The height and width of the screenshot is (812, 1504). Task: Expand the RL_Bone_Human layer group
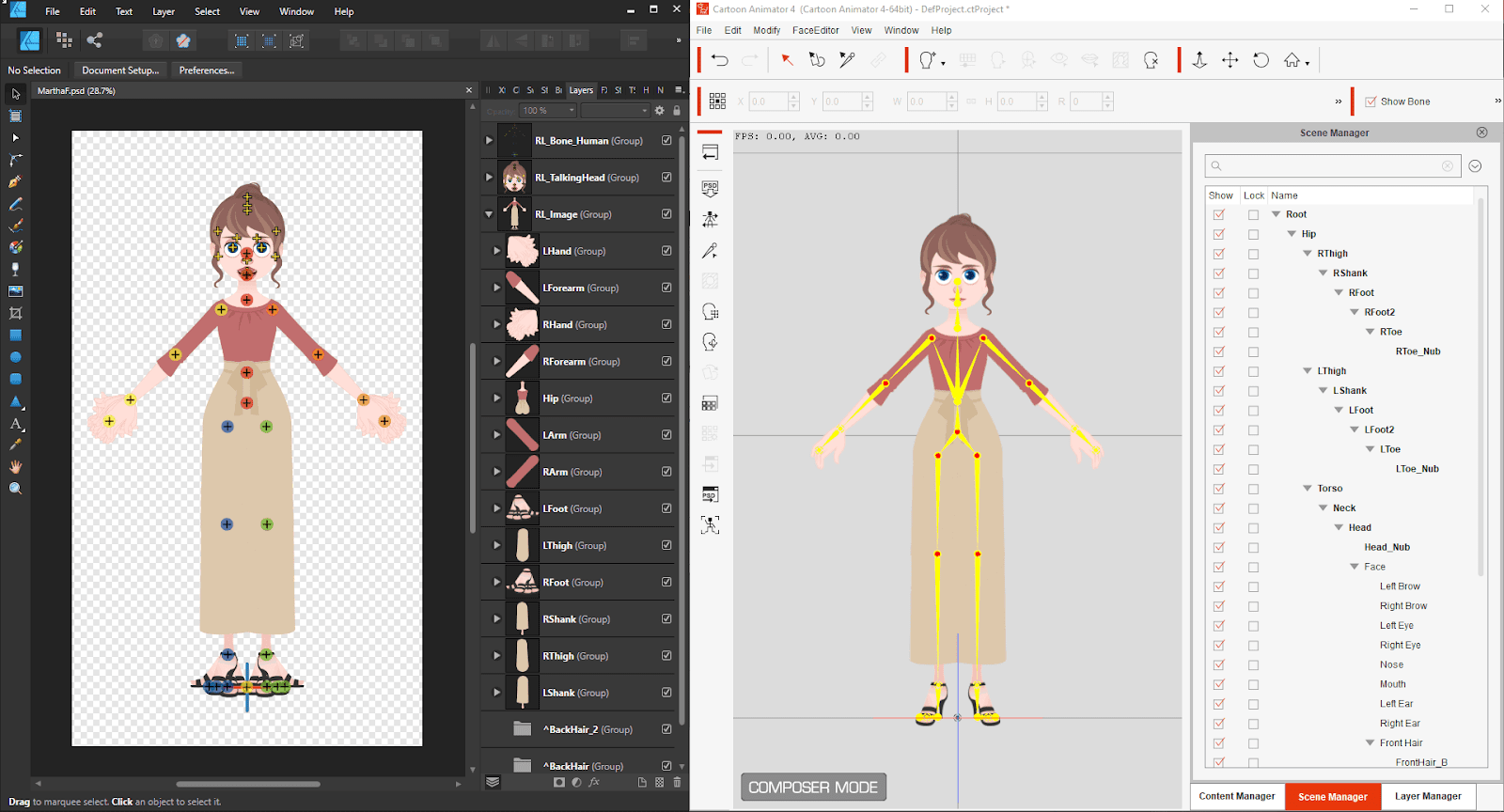tap(489, 141)
